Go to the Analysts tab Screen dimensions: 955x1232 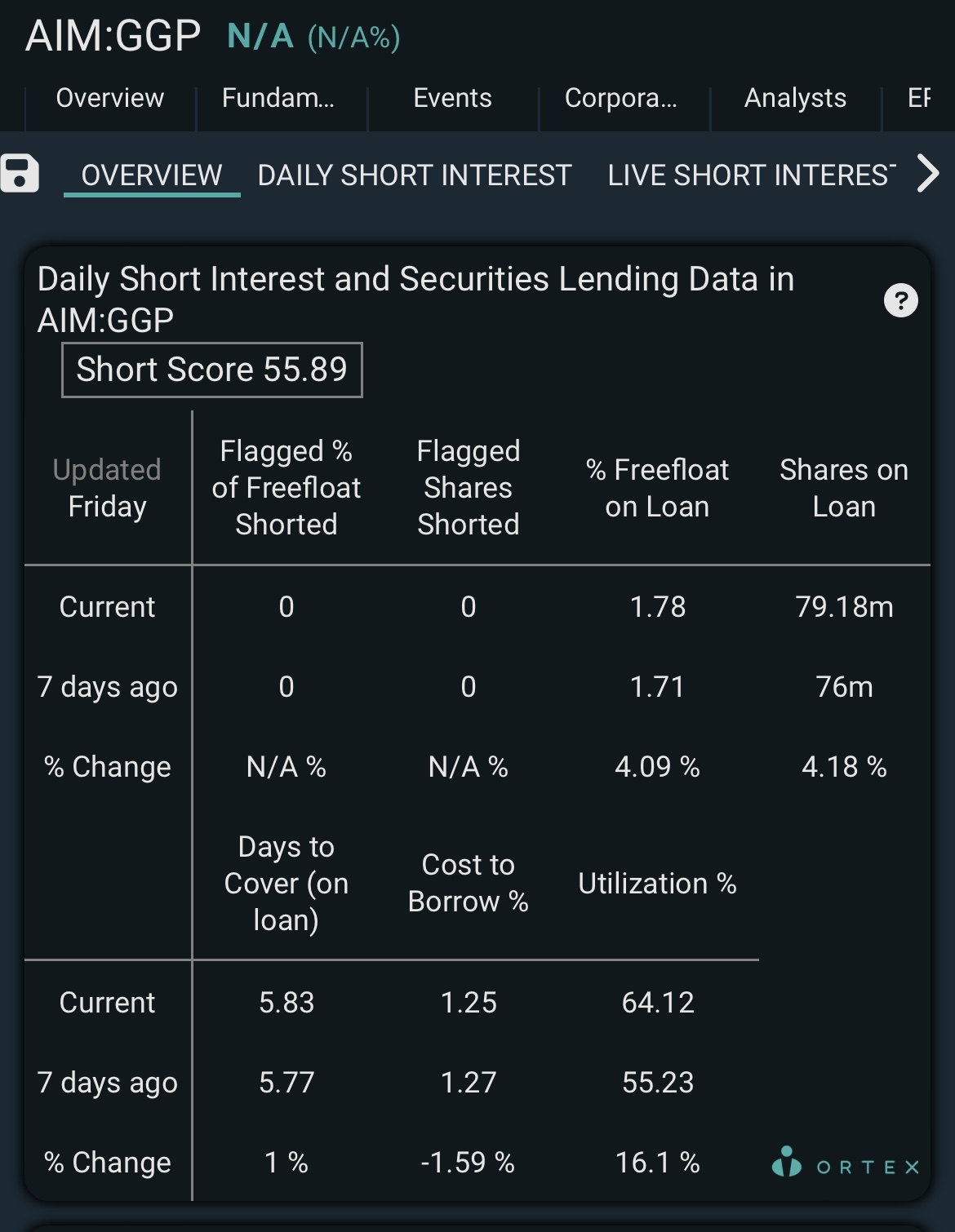click(796, 98)
